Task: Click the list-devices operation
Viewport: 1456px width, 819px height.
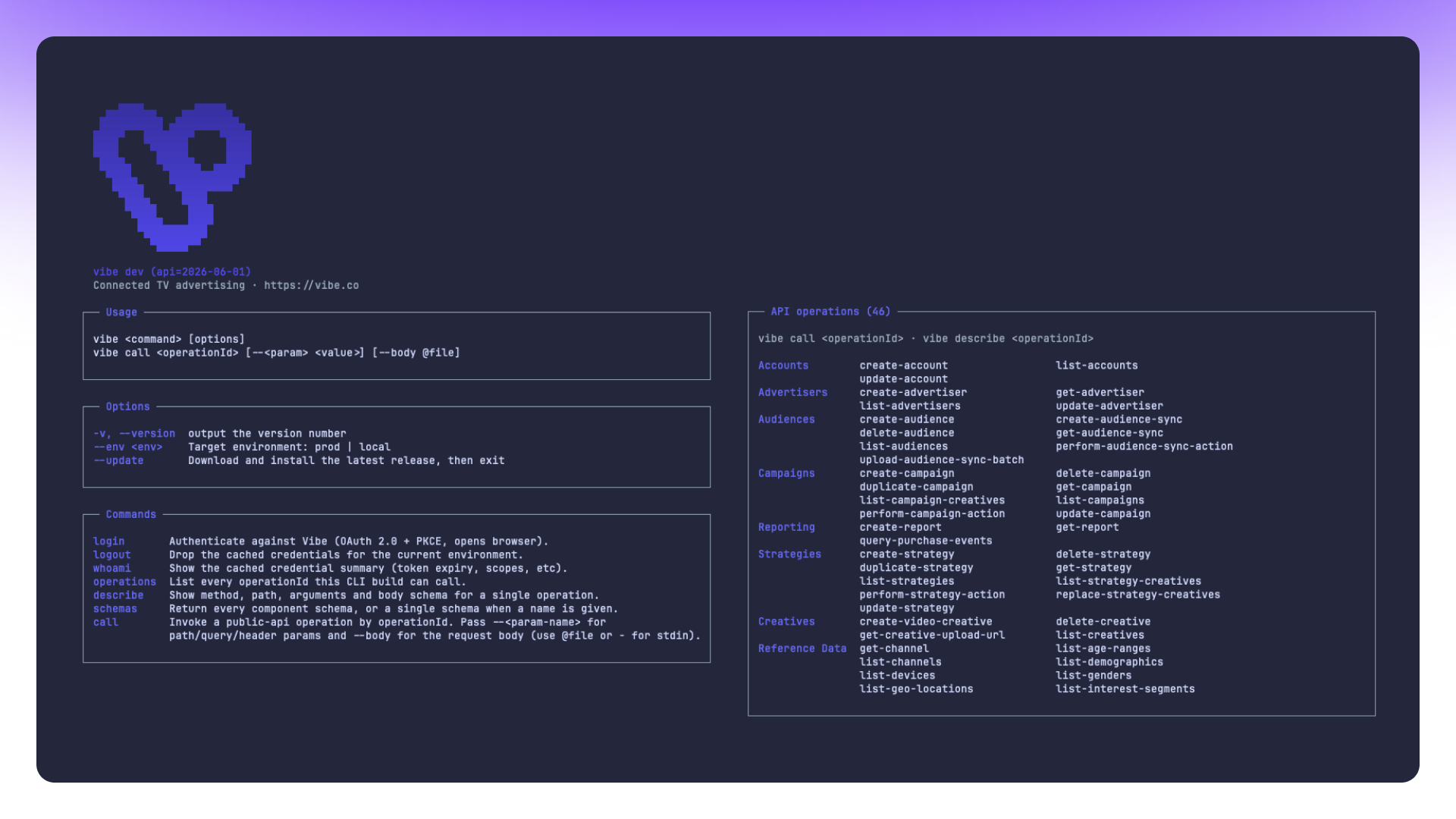Action: [897, 676]
